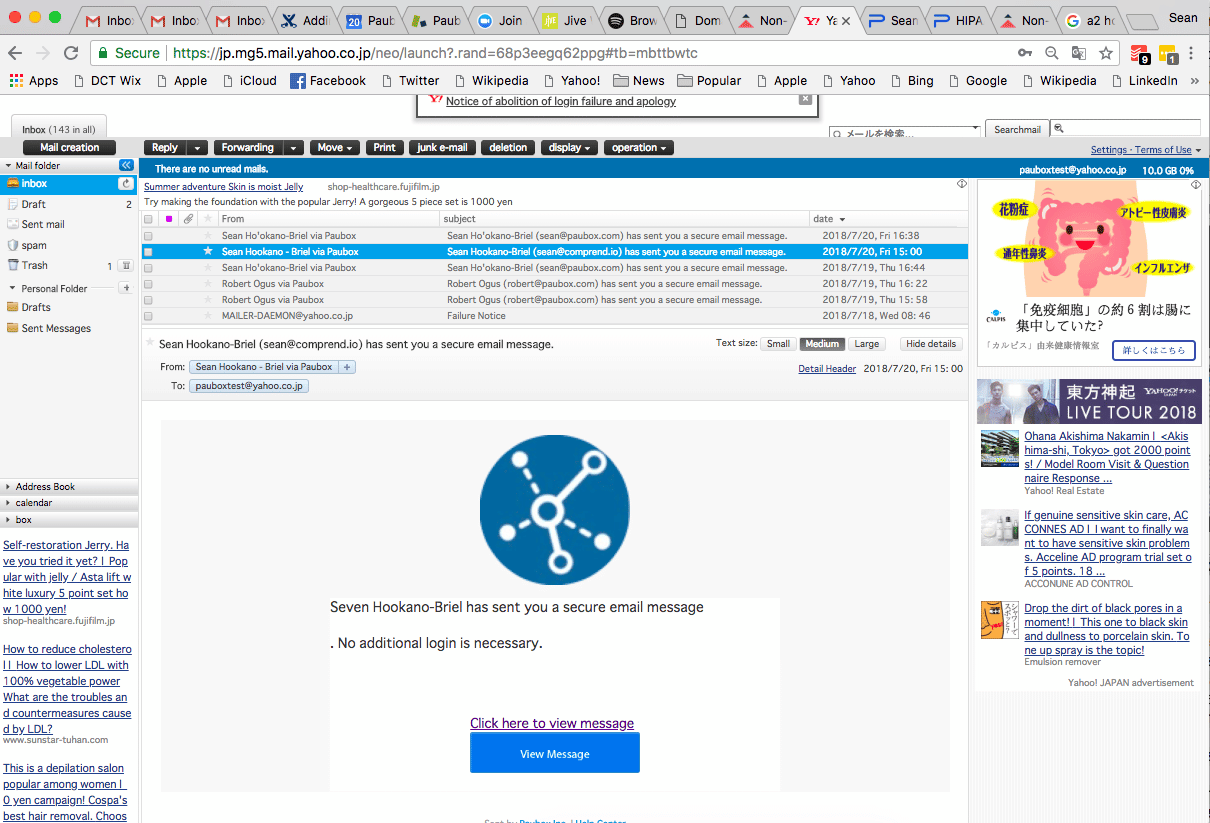The height and width of the screenshot is (823, 1210).
Task: Add a personal folder with the plus icon
Action: coord(126,288)
